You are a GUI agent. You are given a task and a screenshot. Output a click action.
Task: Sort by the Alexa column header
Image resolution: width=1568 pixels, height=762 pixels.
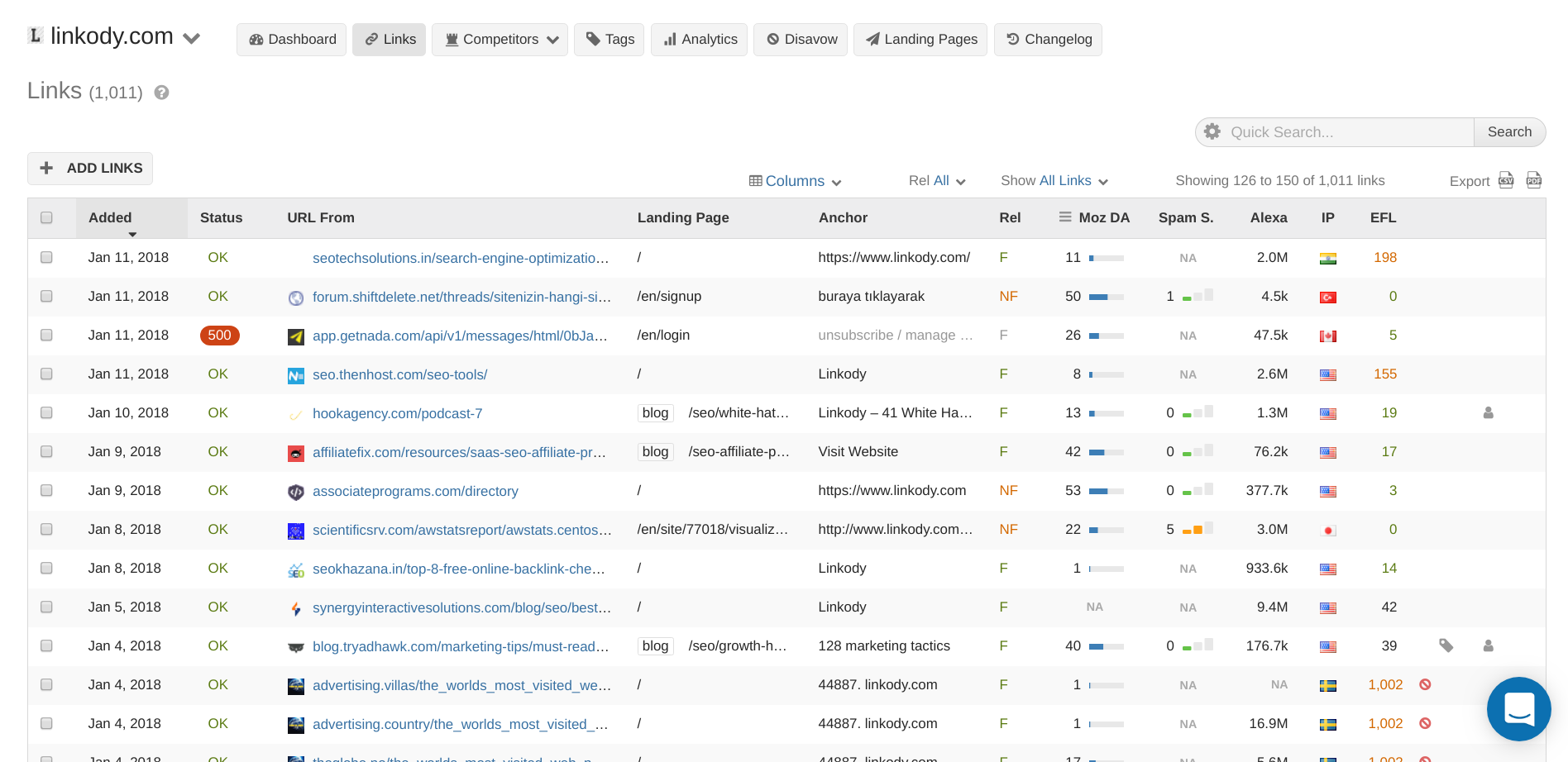(x=1269, y=217)
